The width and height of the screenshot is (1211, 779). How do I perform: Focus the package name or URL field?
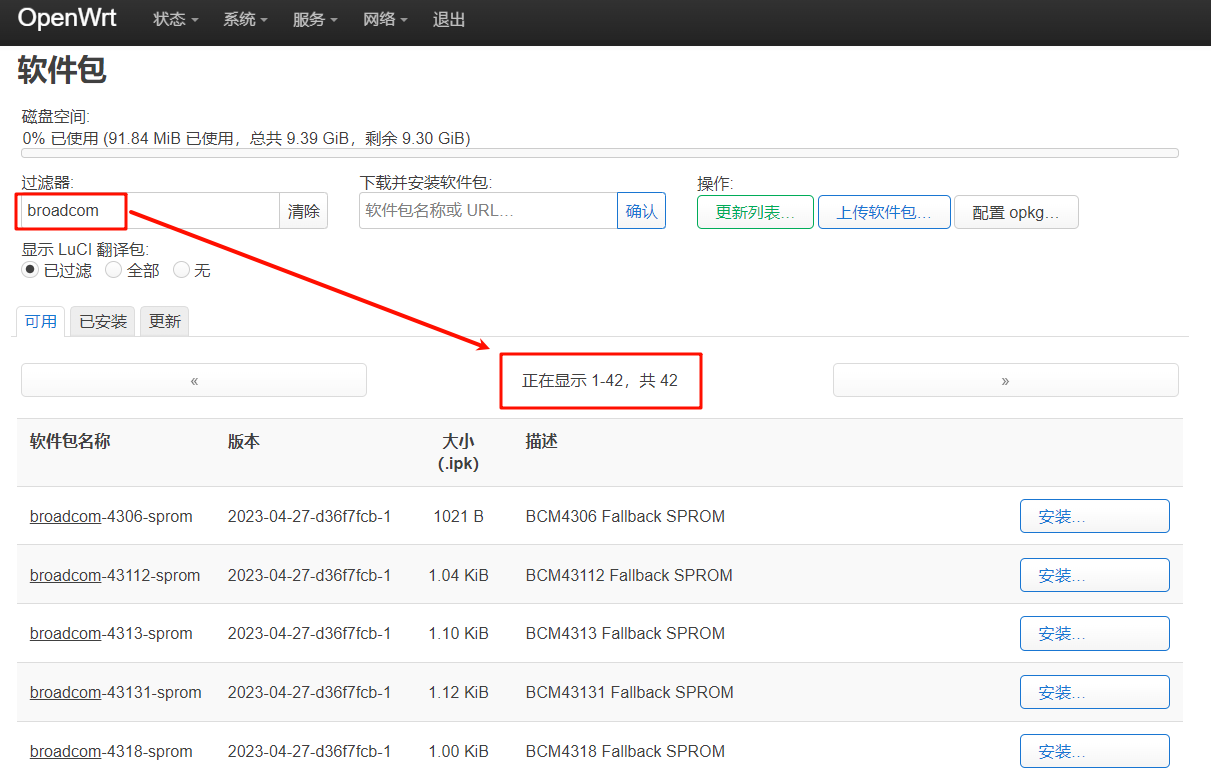pos(488,211)
